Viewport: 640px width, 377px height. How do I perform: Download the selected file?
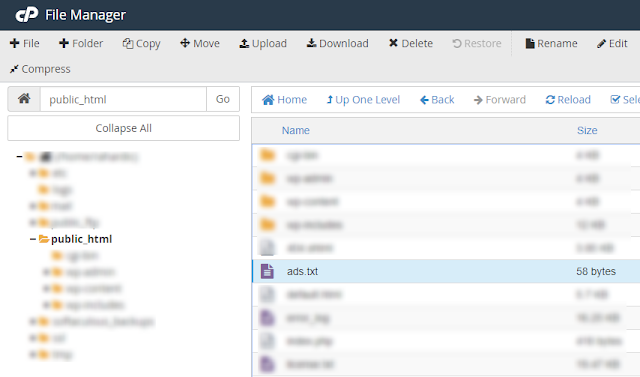[338, 43]
